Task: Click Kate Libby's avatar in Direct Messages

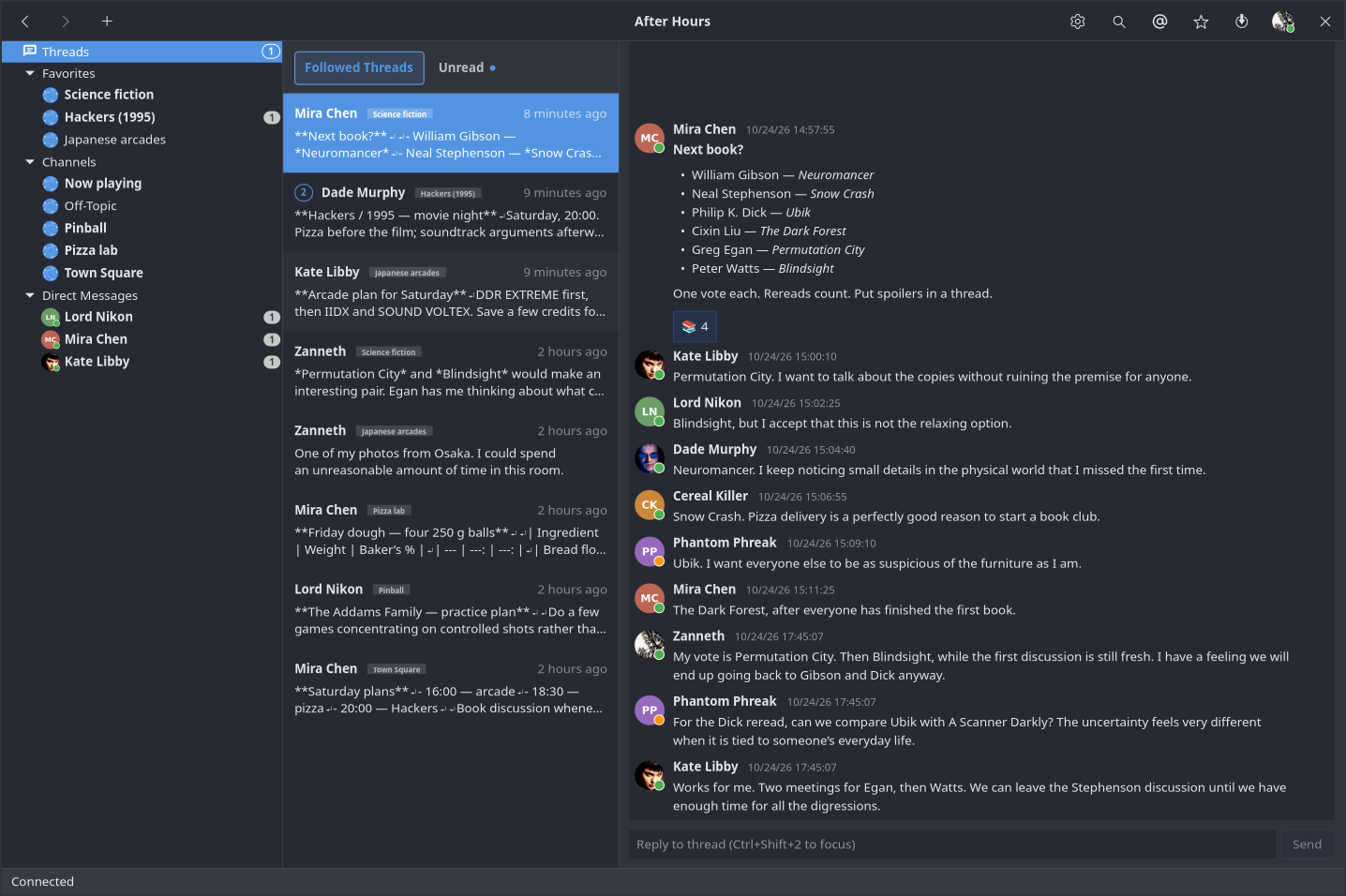Action: point(51,362)
